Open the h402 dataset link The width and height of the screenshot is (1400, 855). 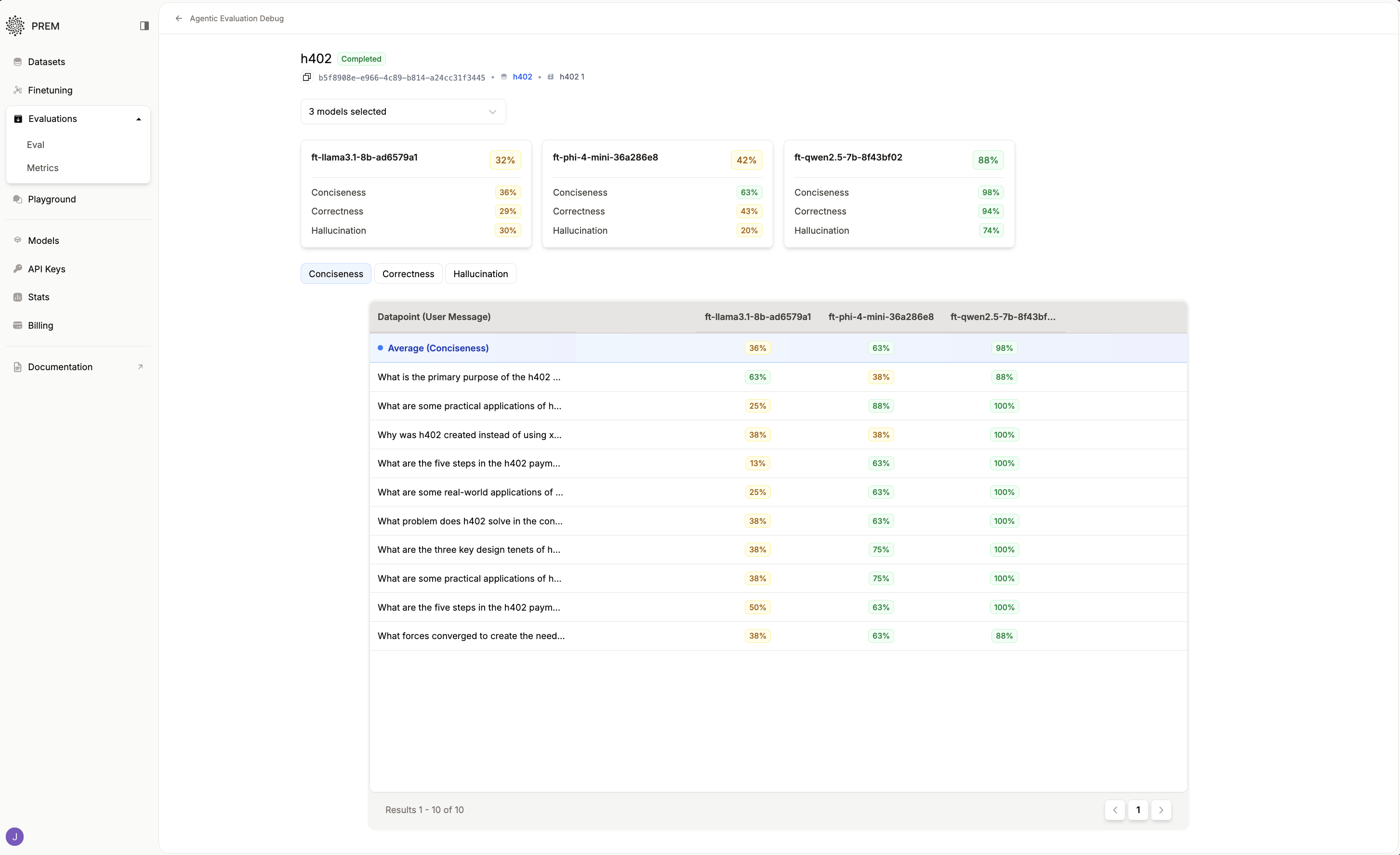[x=522, y=77]
